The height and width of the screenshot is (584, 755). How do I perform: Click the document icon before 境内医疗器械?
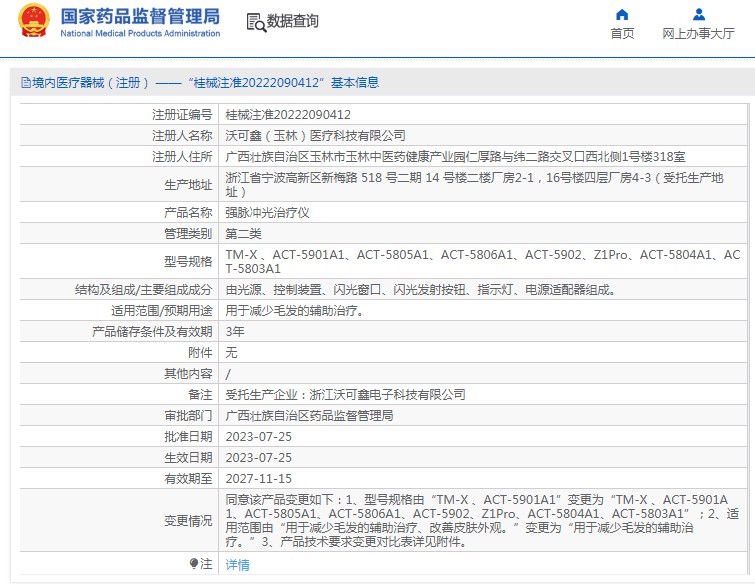(x=26, y=82)
